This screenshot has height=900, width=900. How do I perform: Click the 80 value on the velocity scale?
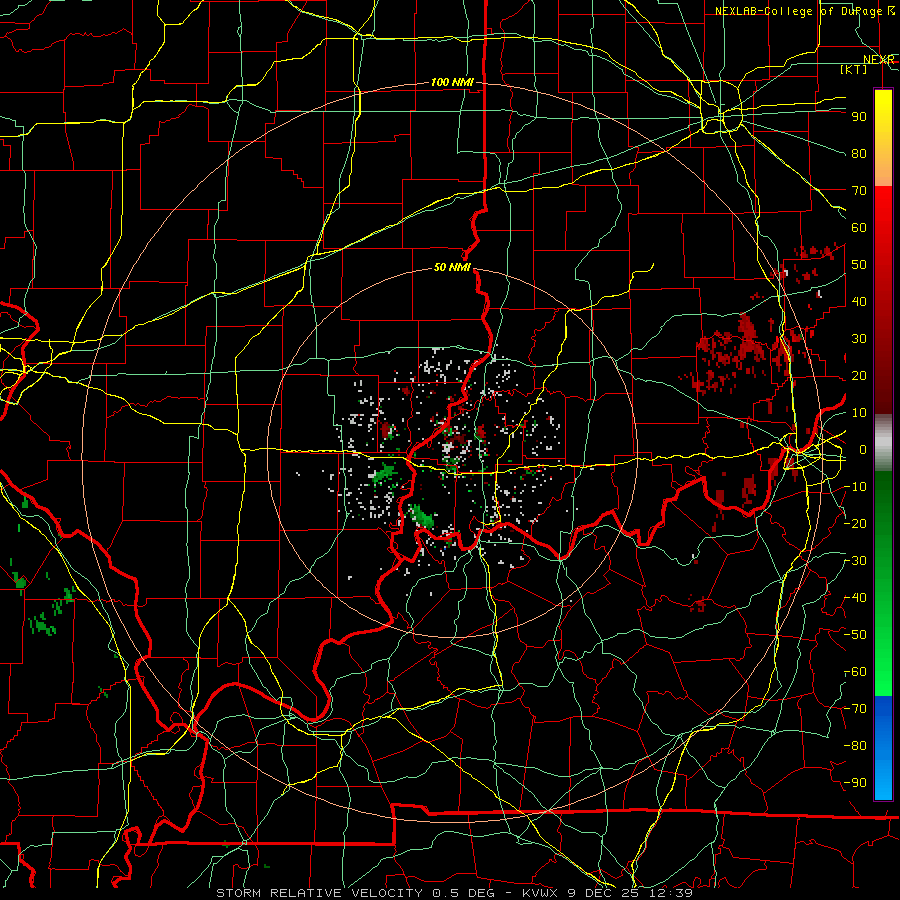[859, 154]
